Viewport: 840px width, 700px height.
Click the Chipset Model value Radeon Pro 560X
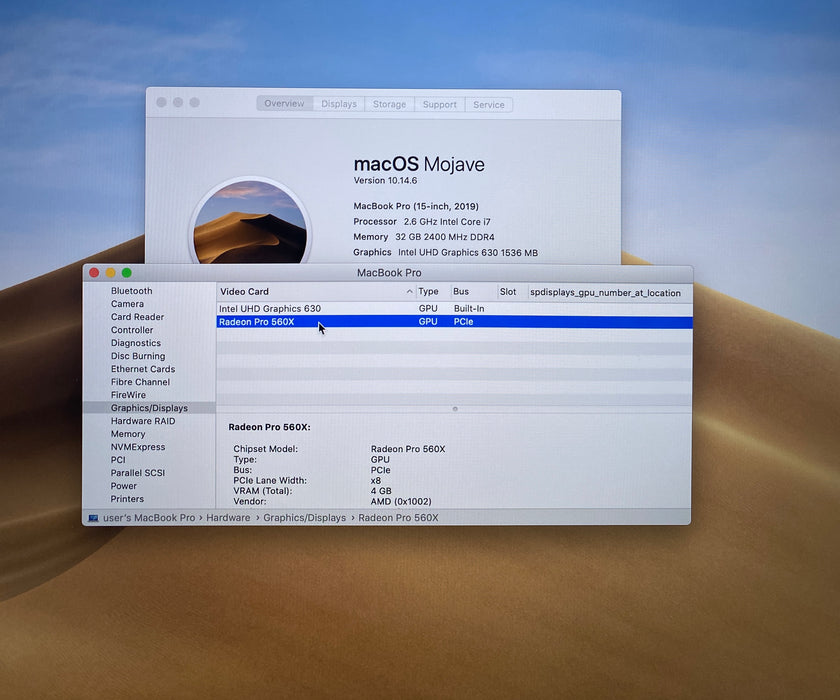click(408, 449)
